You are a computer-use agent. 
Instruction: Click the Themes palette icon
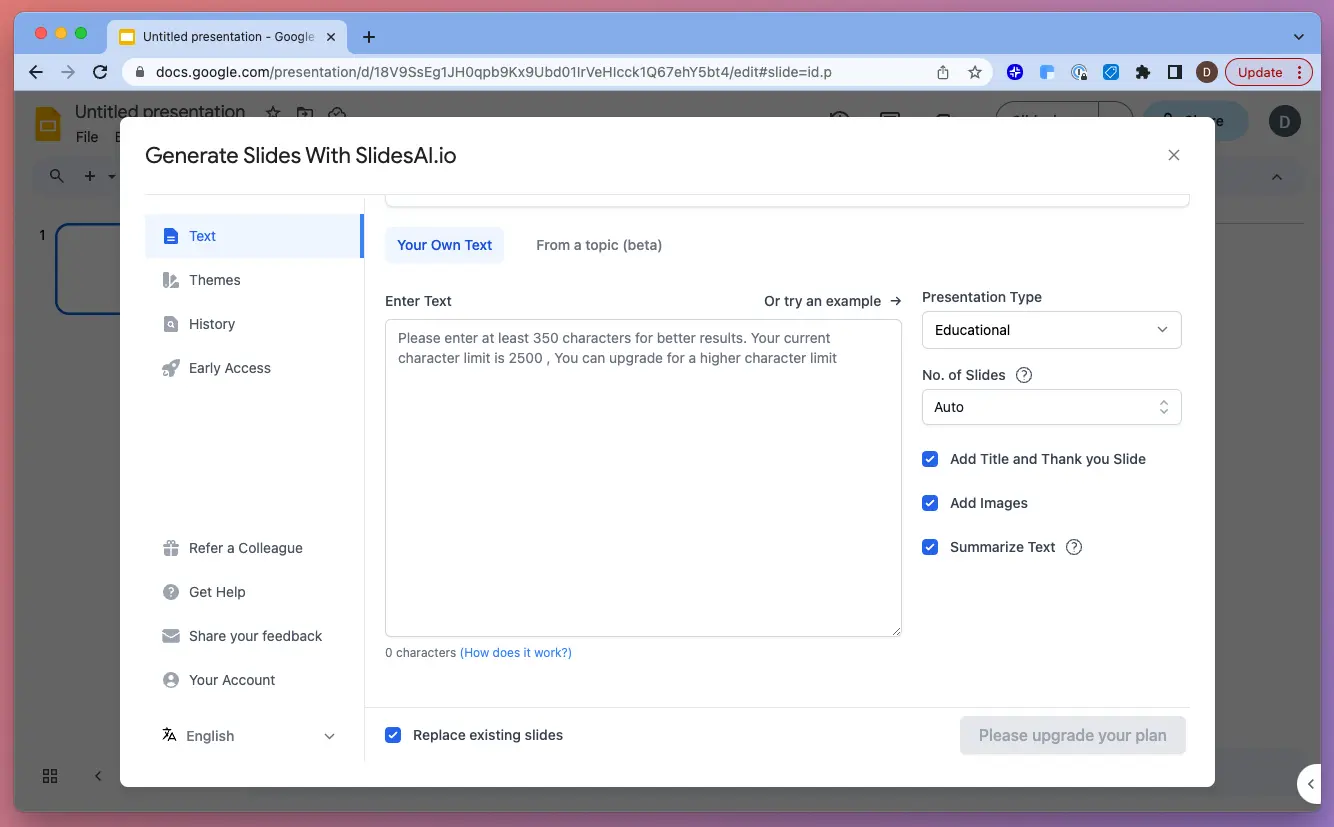pos(170,280)
